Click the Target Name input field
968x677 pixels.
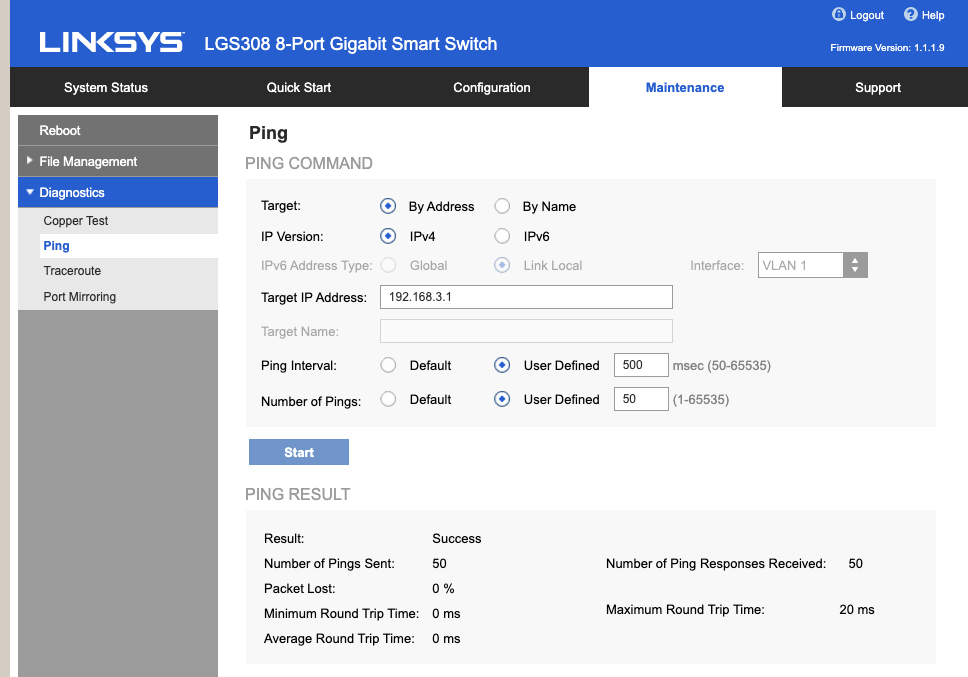(526, 331)
